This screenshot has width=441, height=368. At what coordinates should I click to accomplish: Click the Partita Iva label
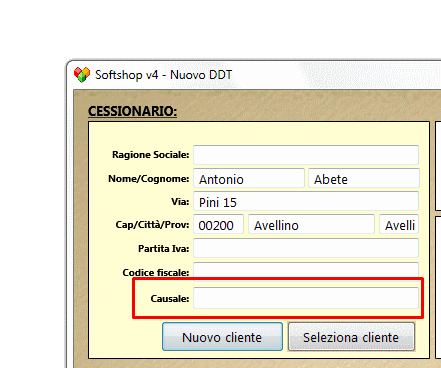pyautogui.click(x=164, y=248)
